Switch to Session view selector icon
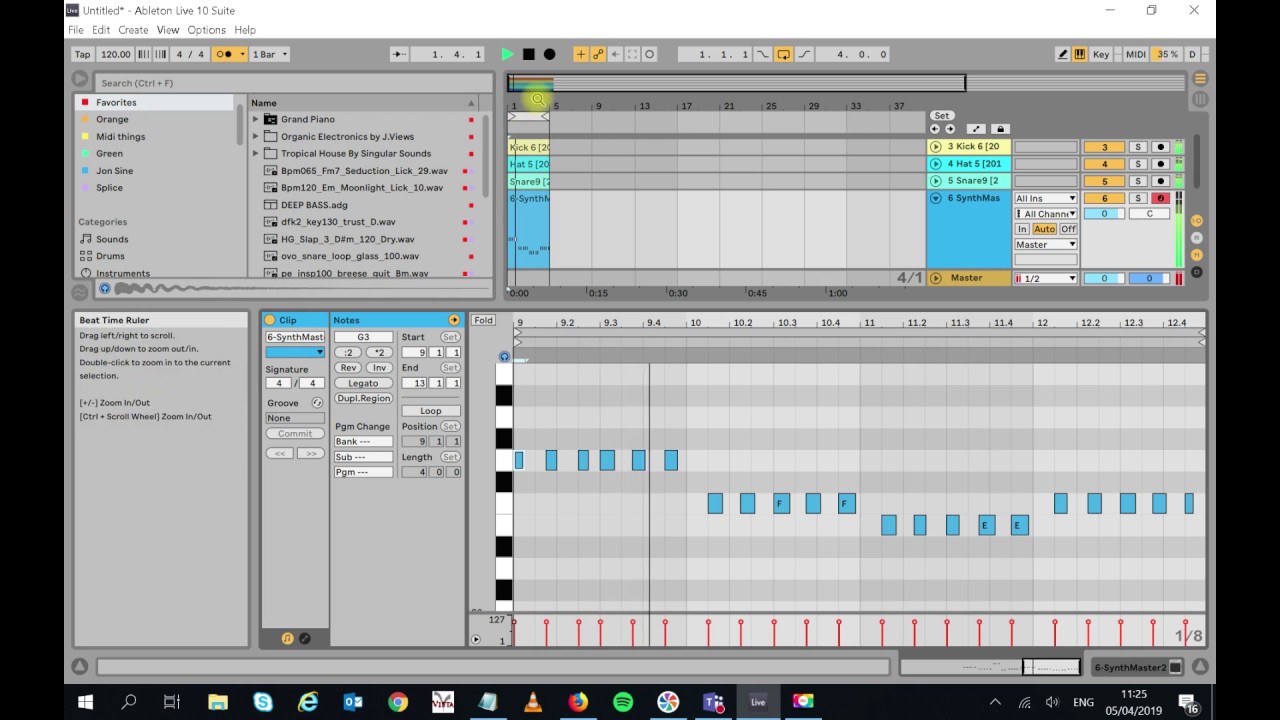The image size is (1280, 720). pyautogui.click(x=1200, y=99)
